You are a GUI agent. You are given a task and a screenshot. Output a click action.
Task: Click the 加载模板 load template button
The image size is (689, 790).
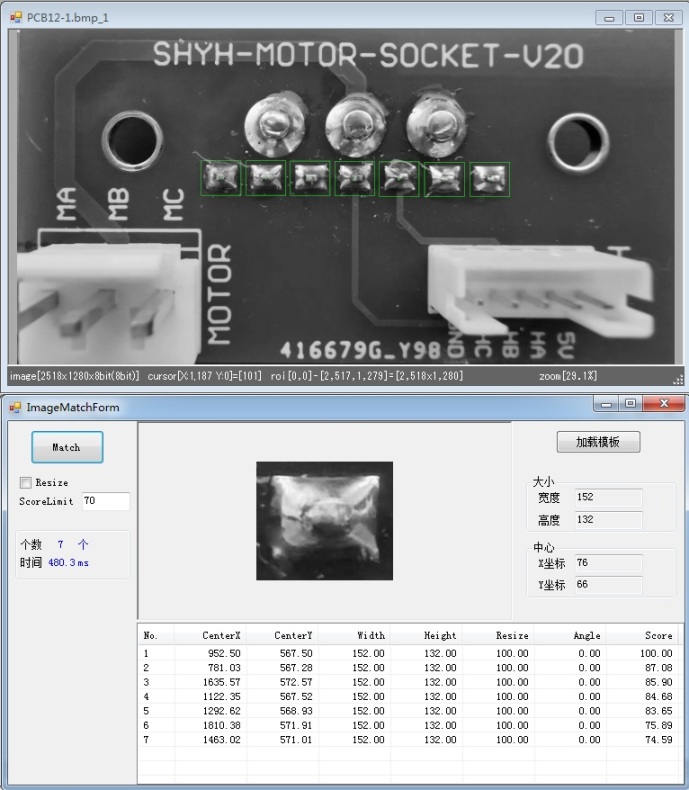pos(598,442)
